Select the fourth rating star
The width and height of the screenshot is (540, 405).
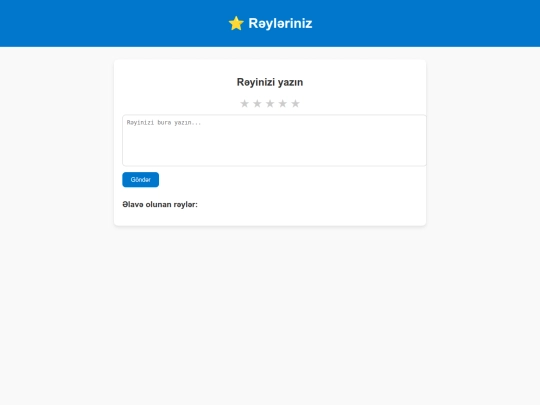point(283,103)
